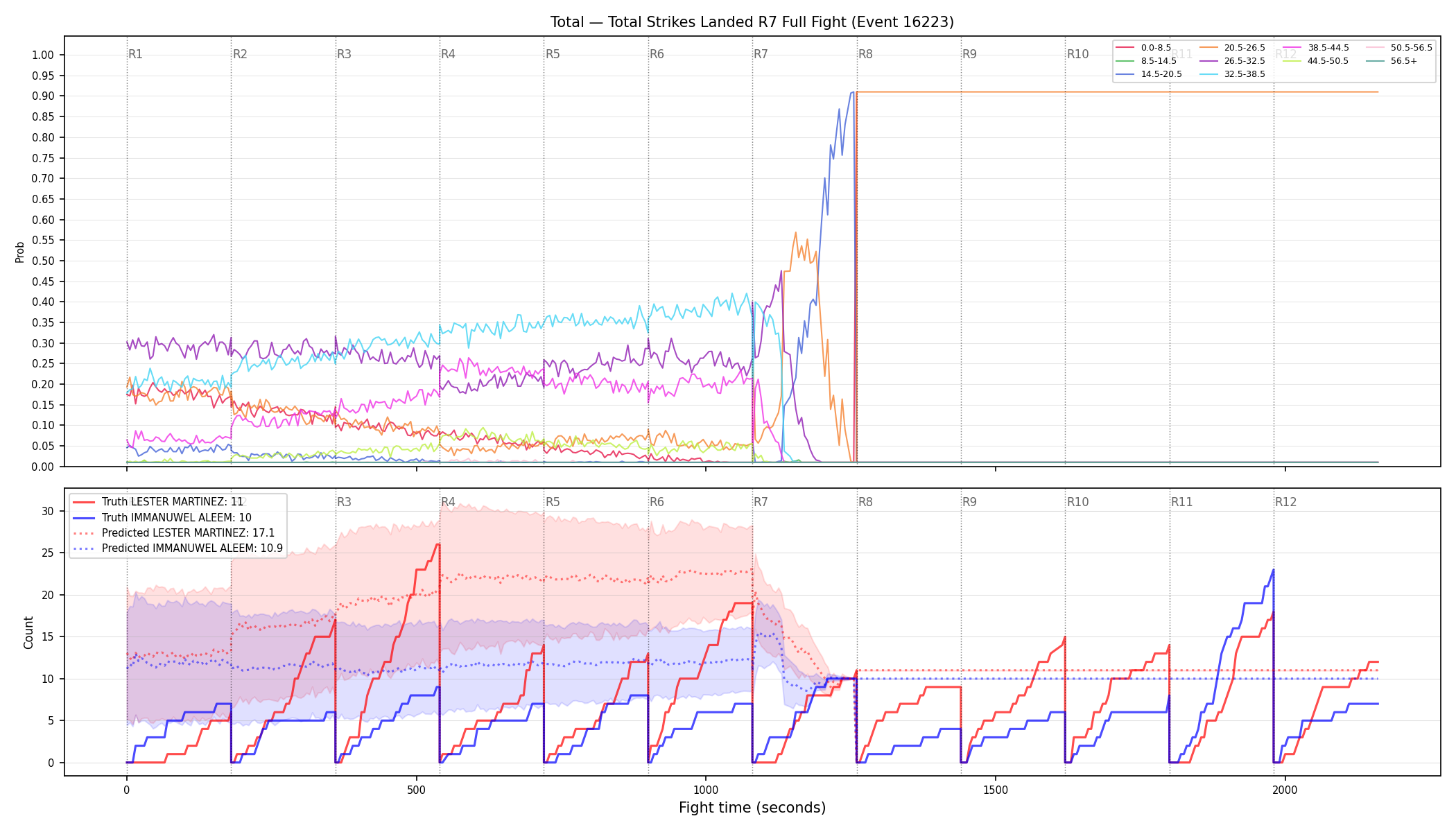Screen dimensions: 1456x832
Task: Click the 0.10 tick on Prob axis
Action: coord(43,426)
